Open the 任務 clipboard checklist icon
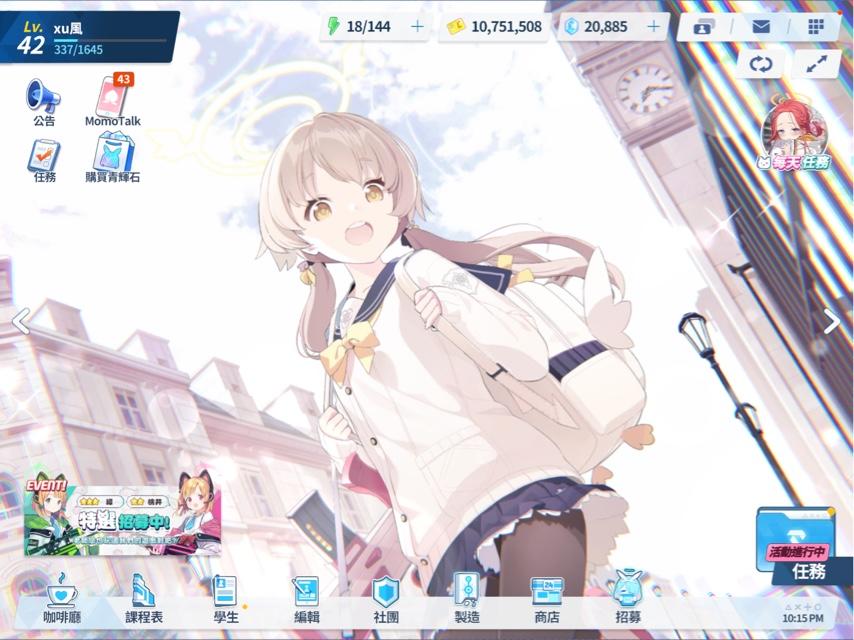The image size is (854, 640). tap(44, 161)
